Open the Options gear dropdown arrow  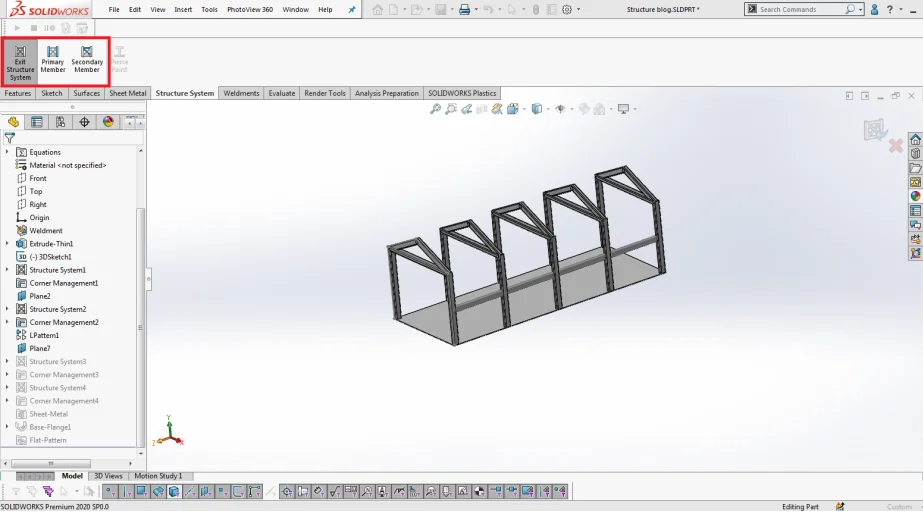pos(579,10)
